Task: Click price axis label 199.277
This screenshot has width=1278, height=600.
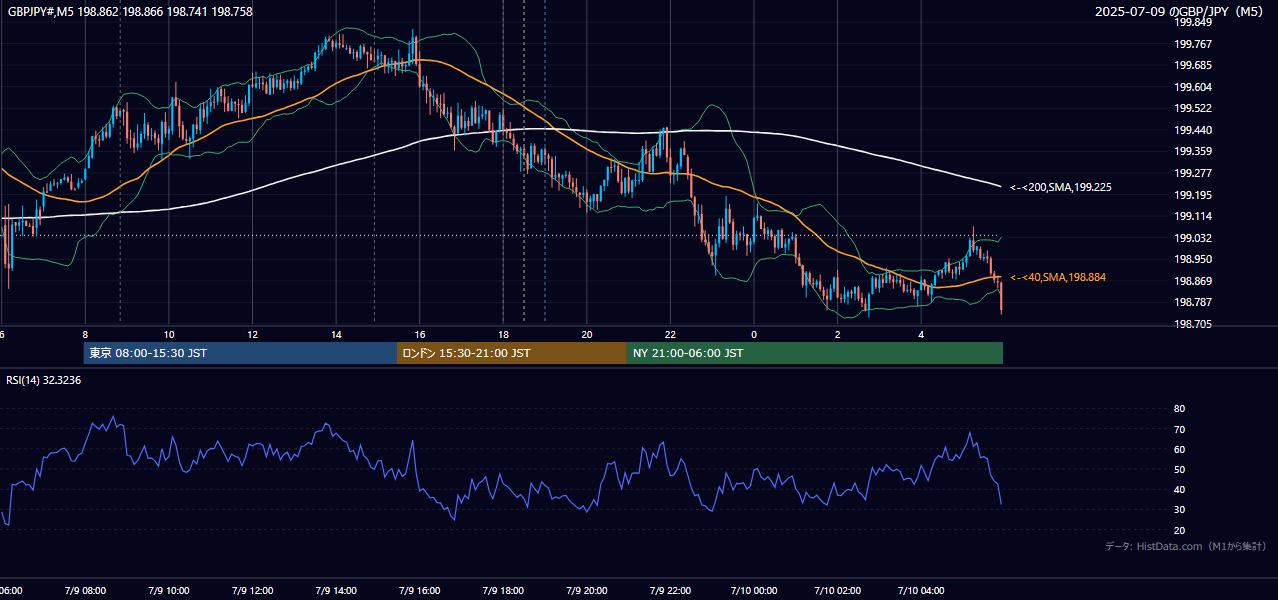Action: click(x=1192, y=173)
